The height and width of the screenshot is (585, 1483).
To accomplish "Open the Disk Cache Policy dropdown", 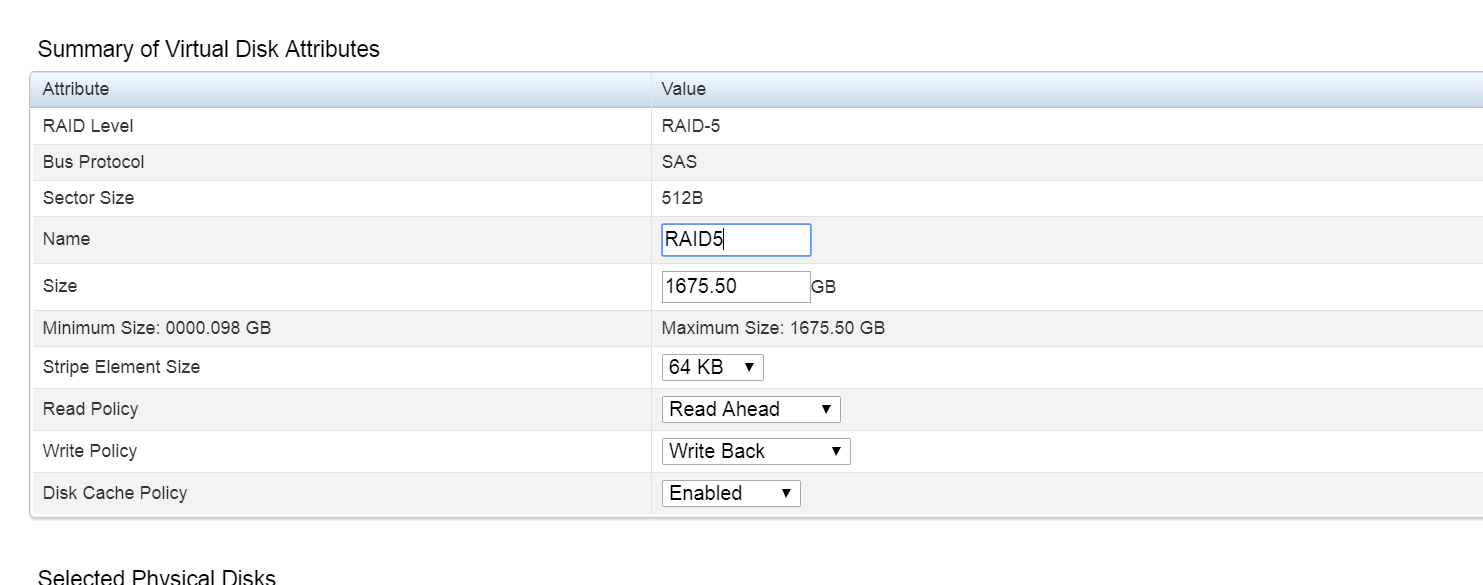I will pos(730,493).
